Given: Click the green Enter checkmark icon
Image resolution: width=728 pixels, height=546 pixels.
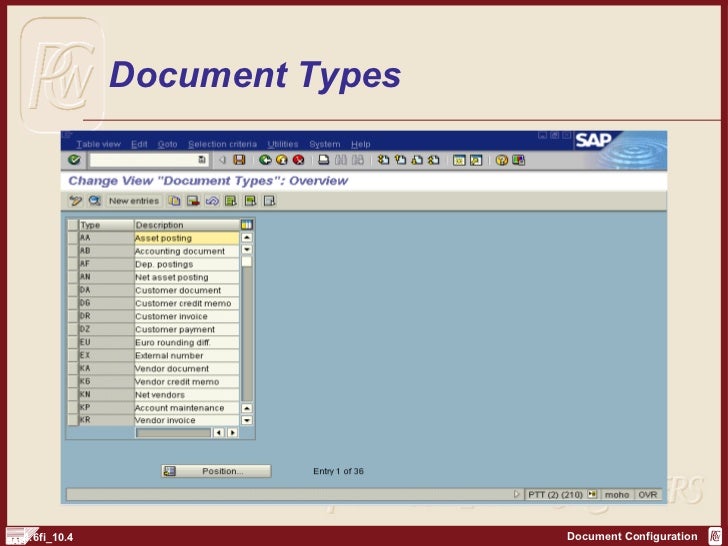Looking at the screenshot, I should click(x=73, y=160).
